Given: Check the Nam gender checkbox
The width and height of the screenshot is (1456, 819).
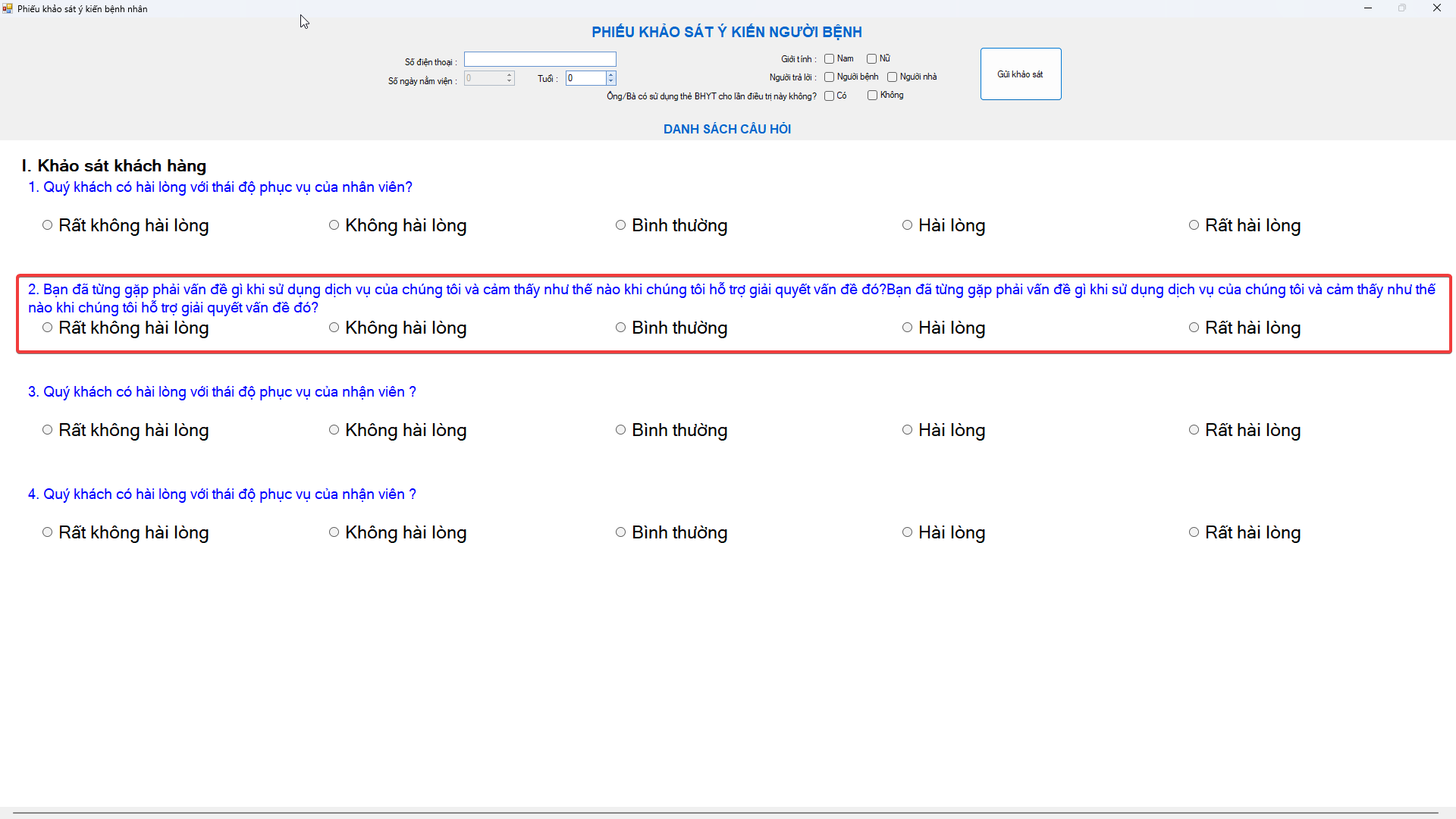Looking at the screenshot, I should tap(830, 59).
